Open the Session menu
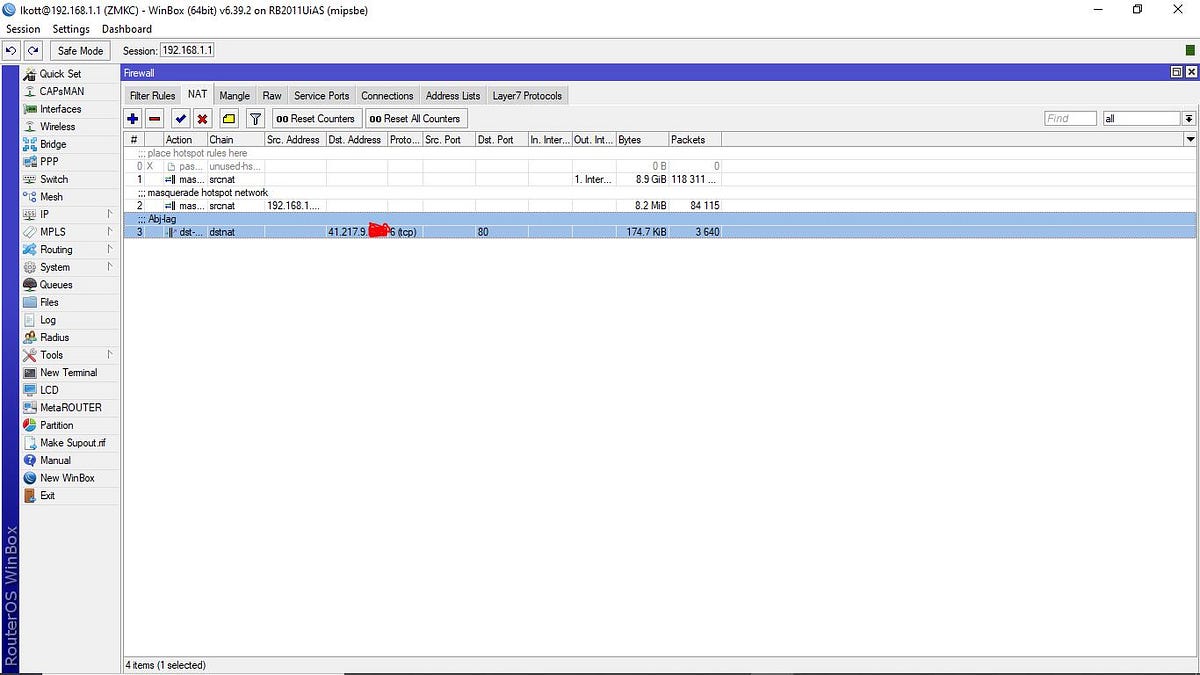The width and height of the screenshot is (1200, 675). coord(22,29)
